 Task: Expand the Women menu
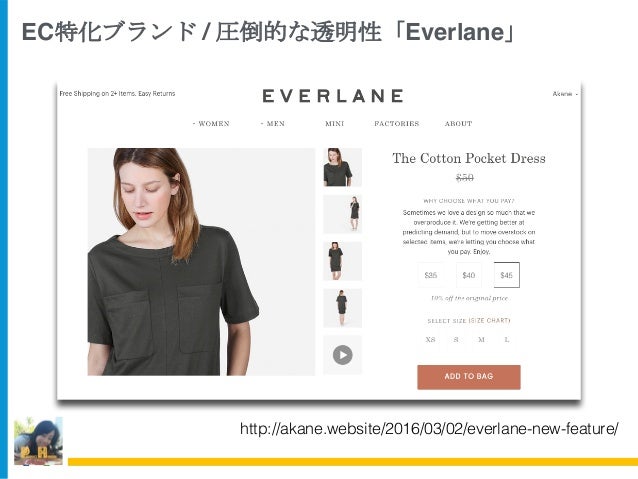click(211, 123)
